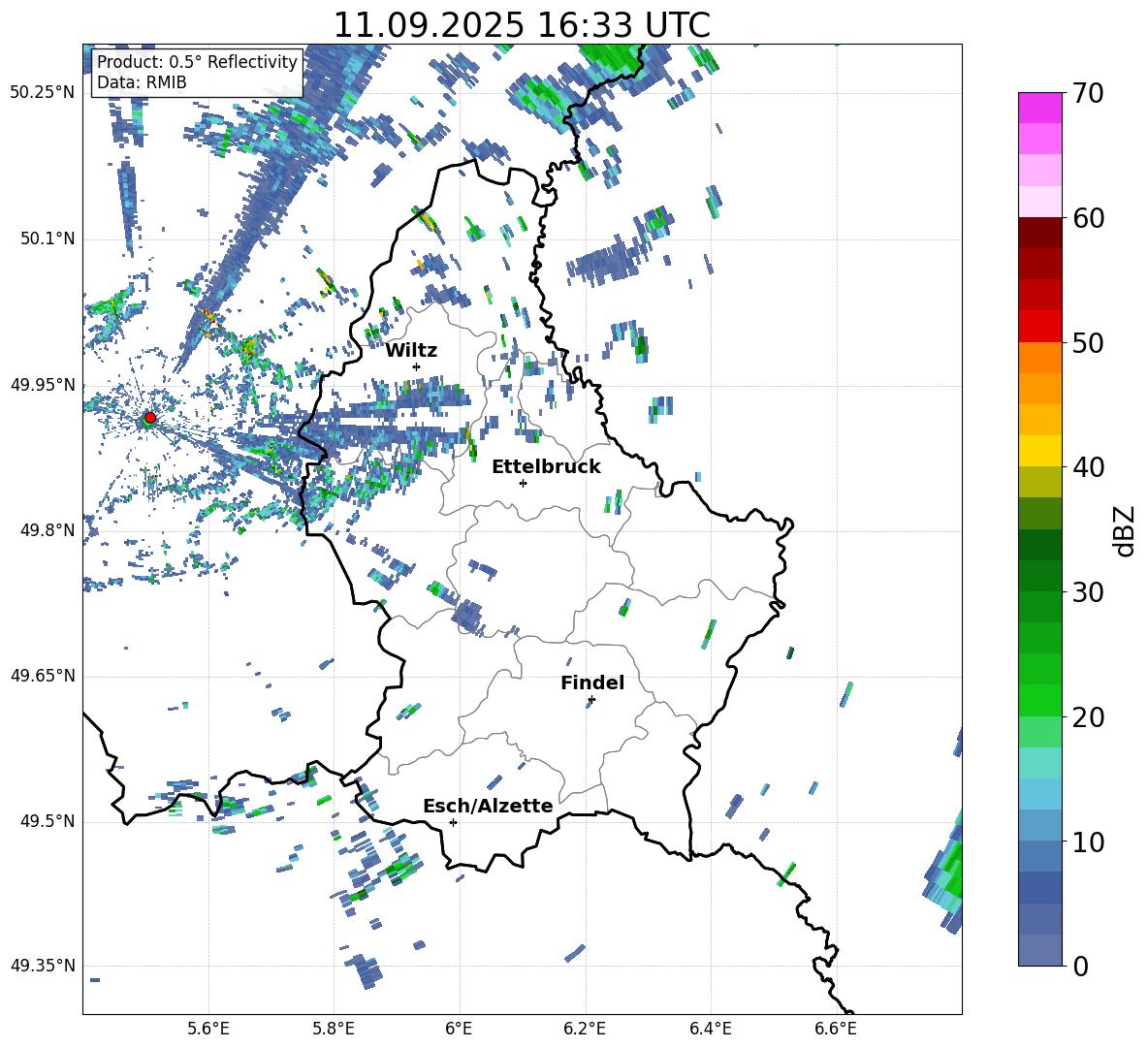Click the 50.25°N latitude tick label

tap(43, 93)
